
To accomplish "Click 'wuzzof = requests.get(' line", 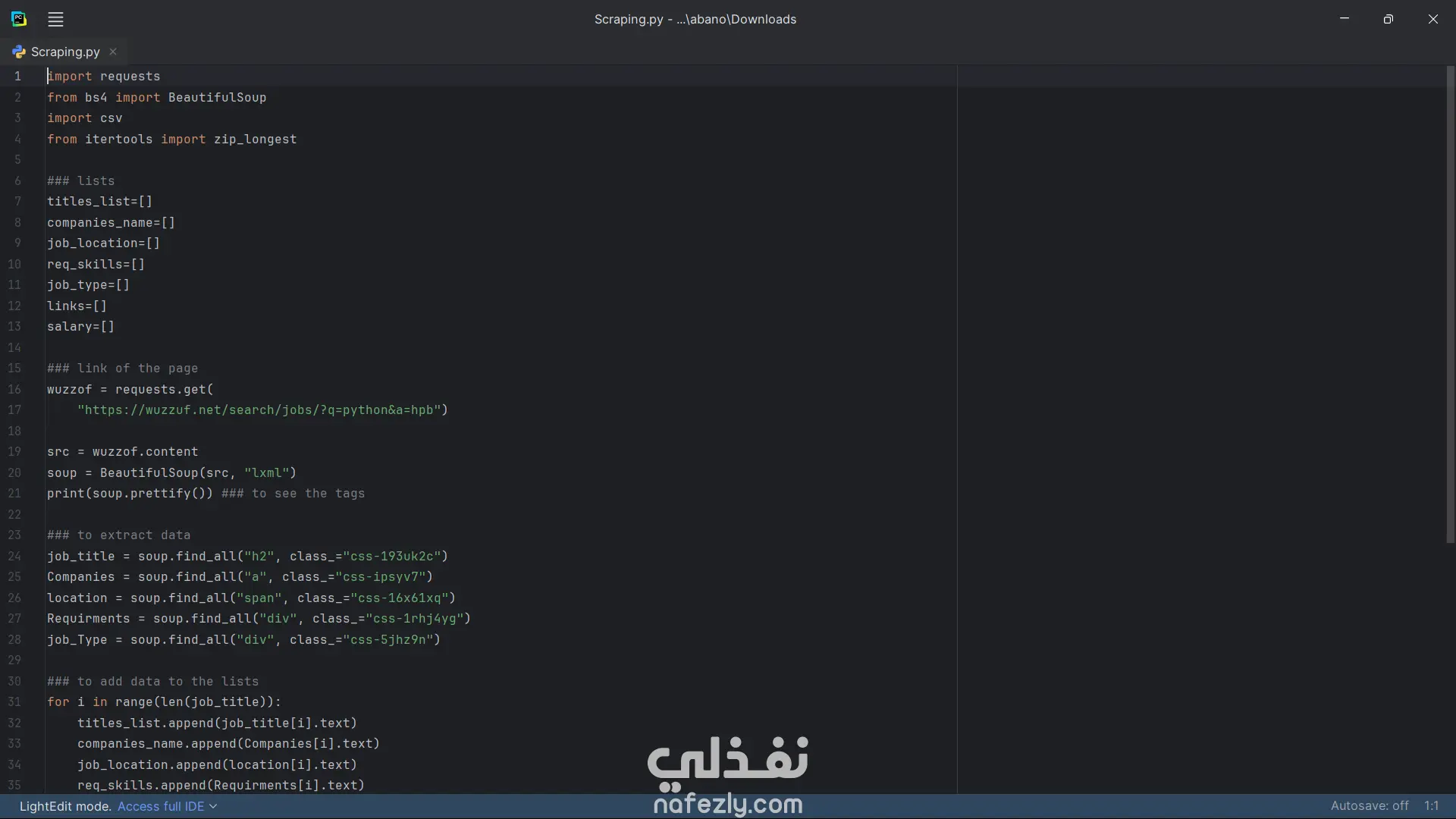I will (130, 389).
